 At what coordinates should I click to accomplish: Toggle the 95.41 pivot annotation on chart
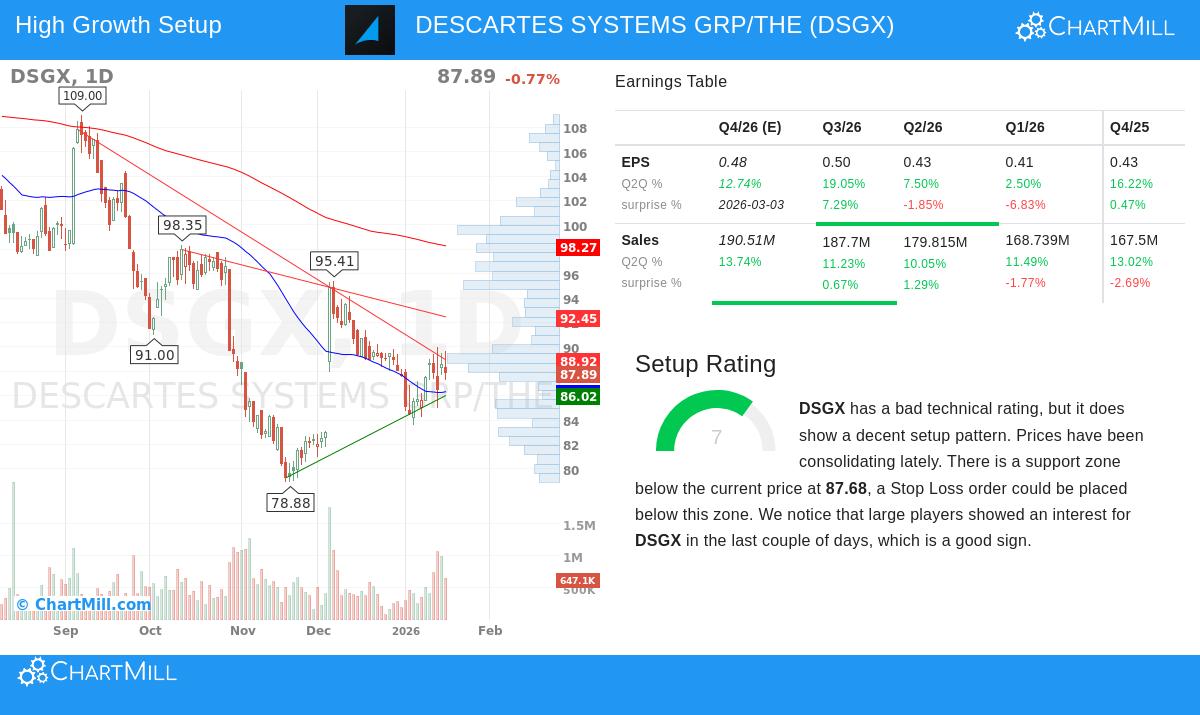pos(335,261)
